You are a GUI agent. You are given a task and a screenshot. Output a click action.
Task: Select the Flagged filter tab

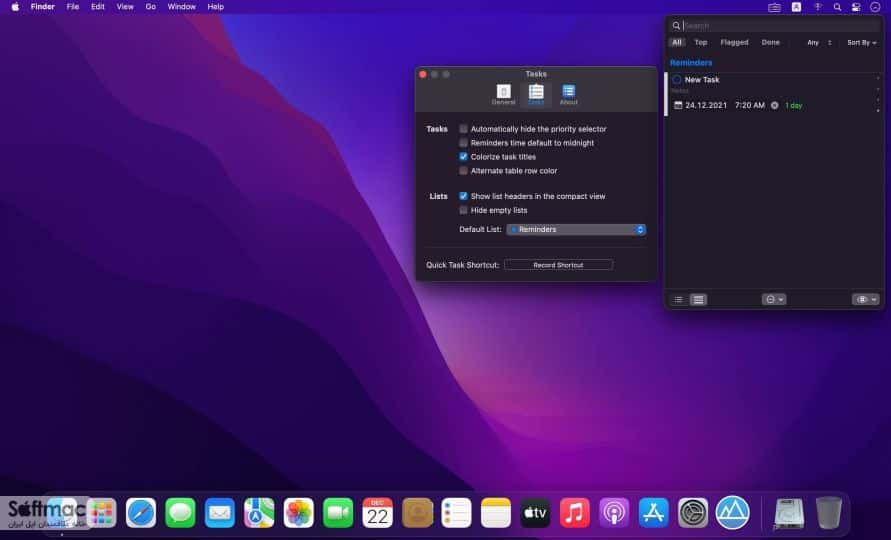734,43
